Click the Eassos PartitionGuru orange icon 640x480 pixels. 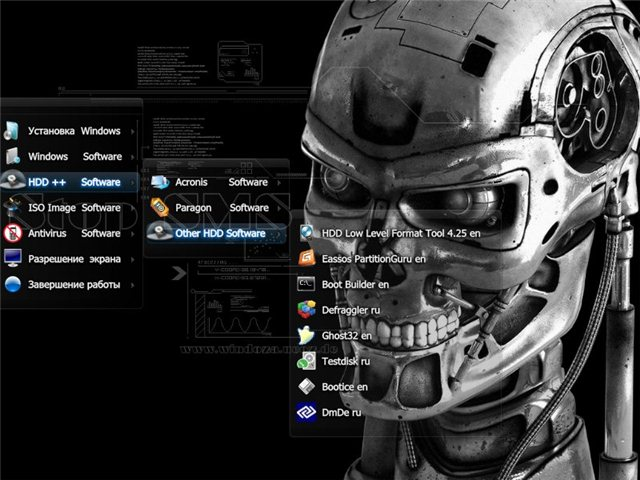coord(307,258)
